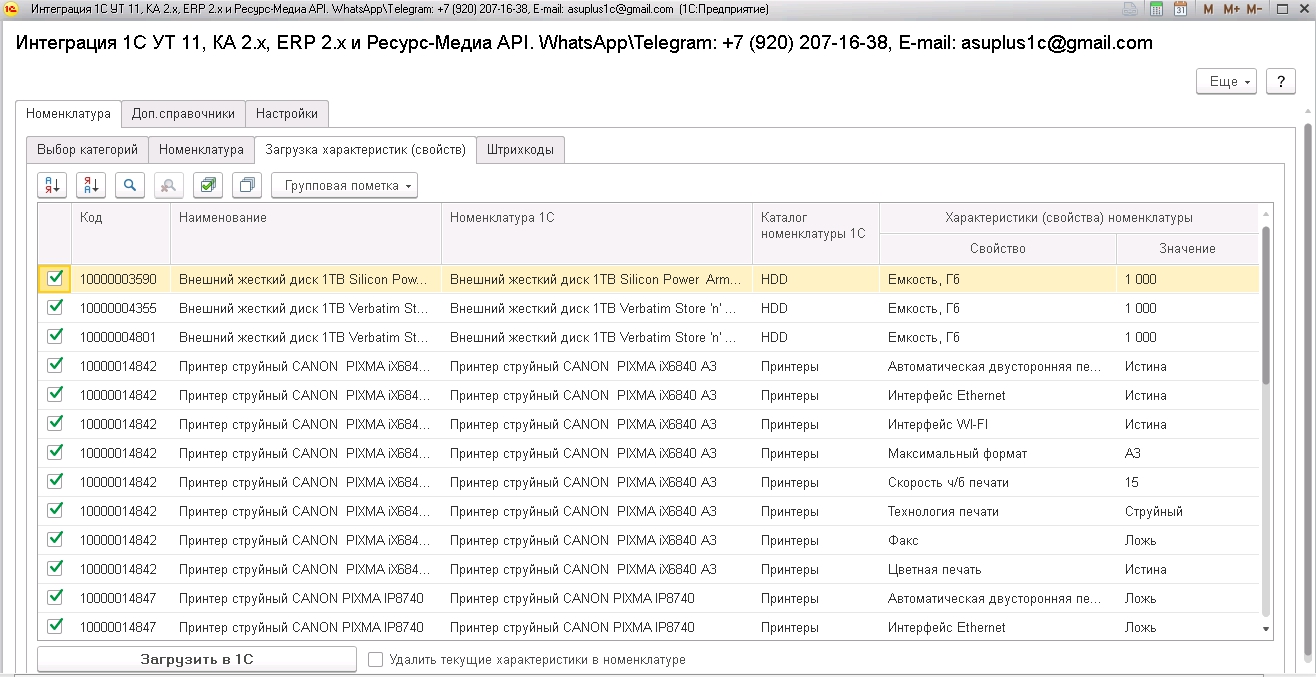
Task: Uncheck row 10000004355 Verbatim disk
Action: pyautogui.click(x=55, y=308)
